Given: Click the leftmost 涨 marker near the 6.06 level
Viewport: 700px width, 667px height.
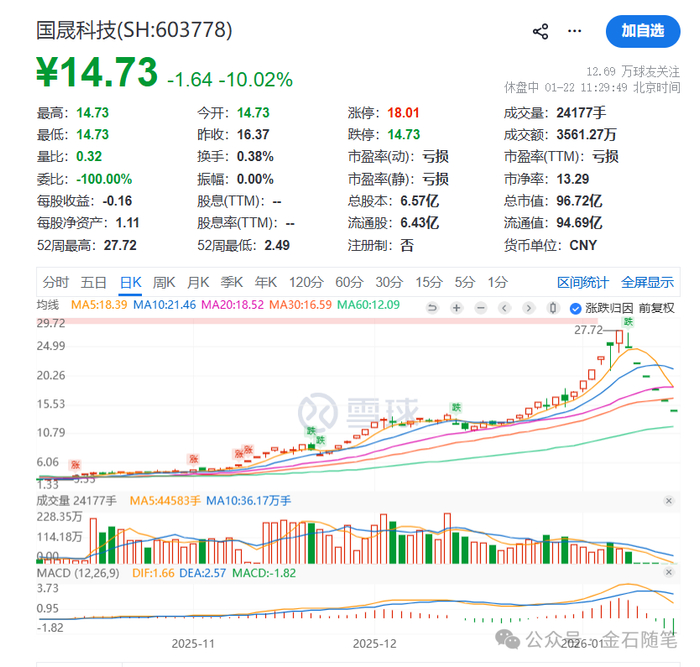Looking at the screenshot, I should 75,465.
